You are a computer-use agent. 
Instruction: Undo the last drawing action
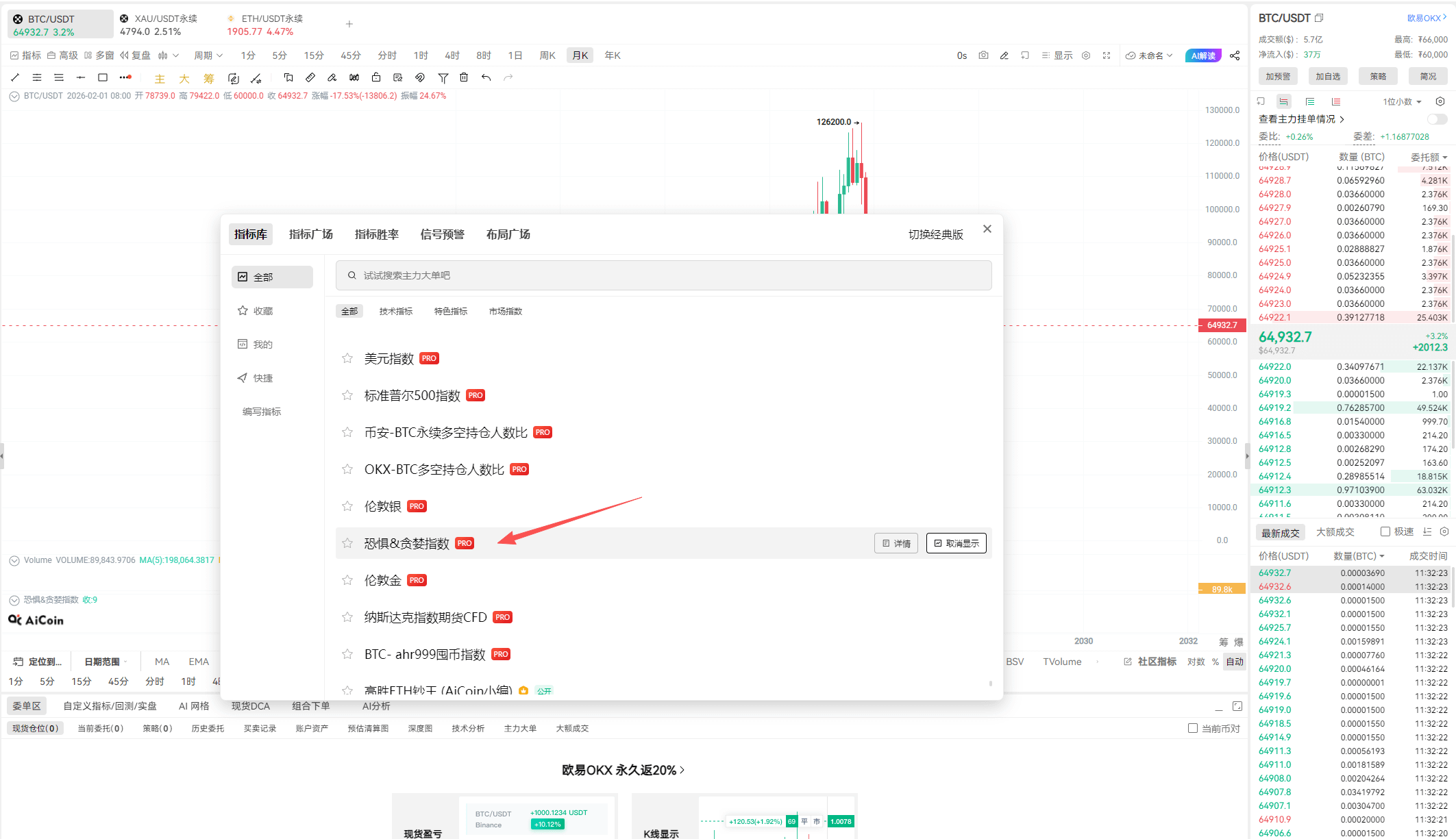click(486, 77)
